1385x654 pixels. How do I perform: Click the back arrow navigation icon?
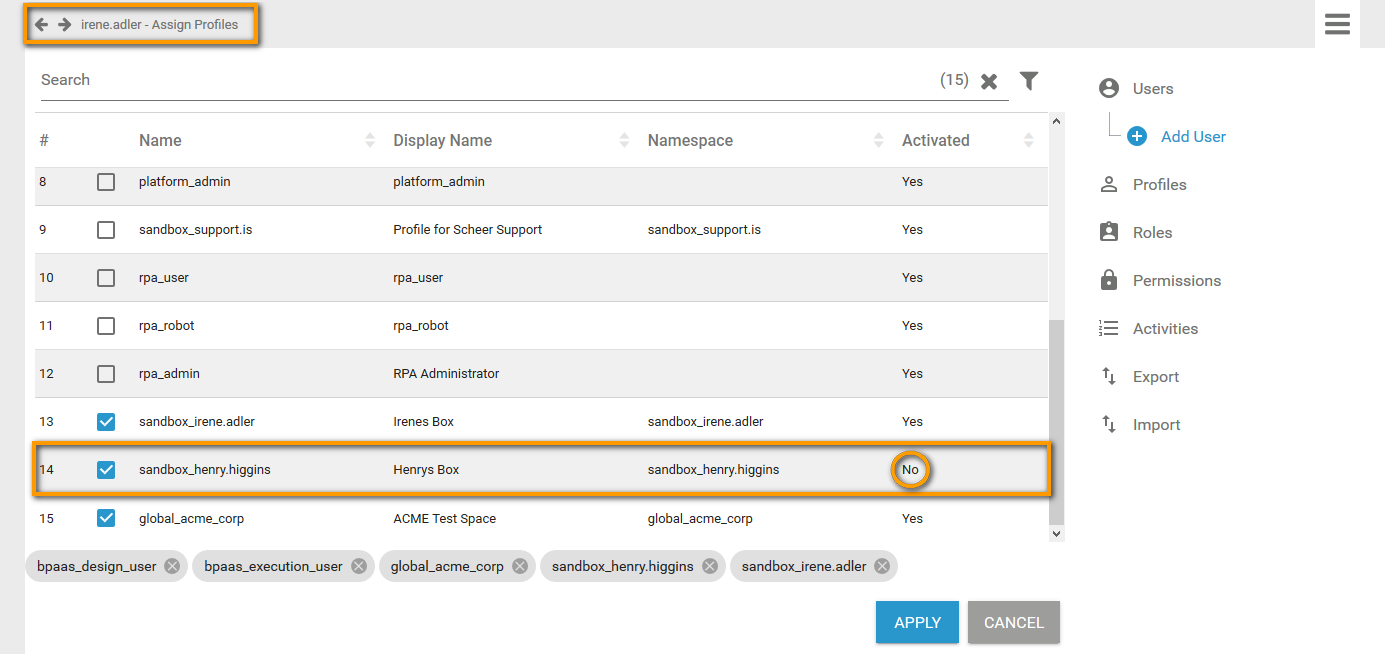pyautogui.click(x=42, y=24)
